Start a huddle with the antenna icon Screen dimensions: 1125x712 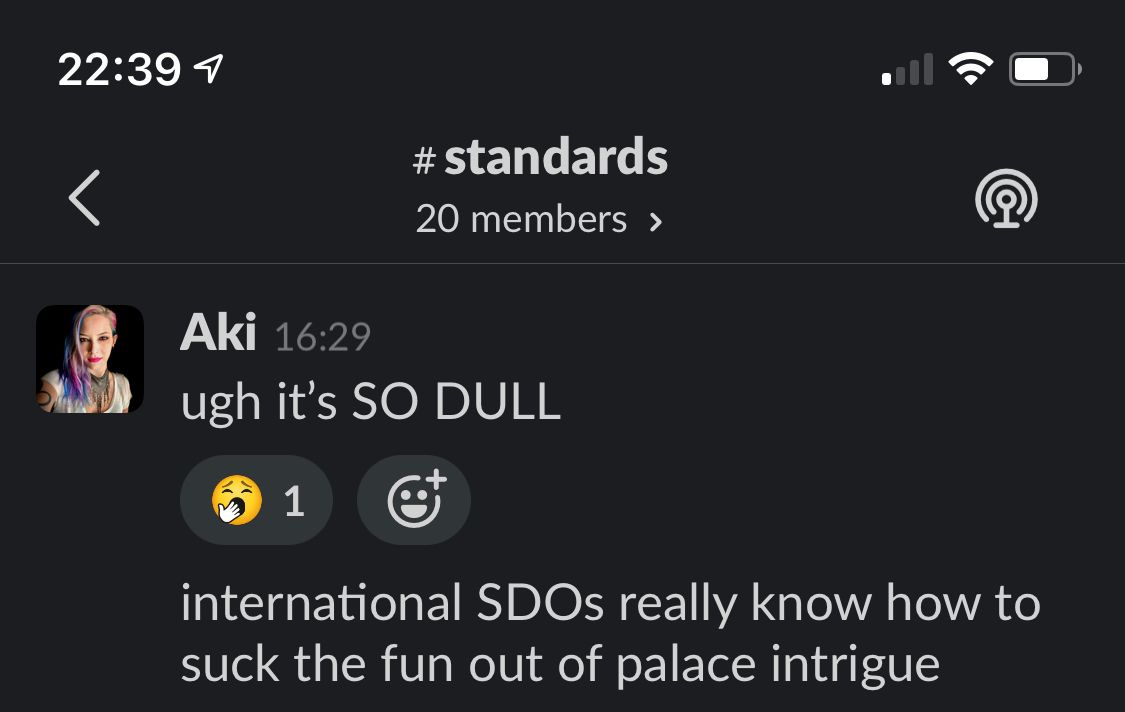point(1006,199)
